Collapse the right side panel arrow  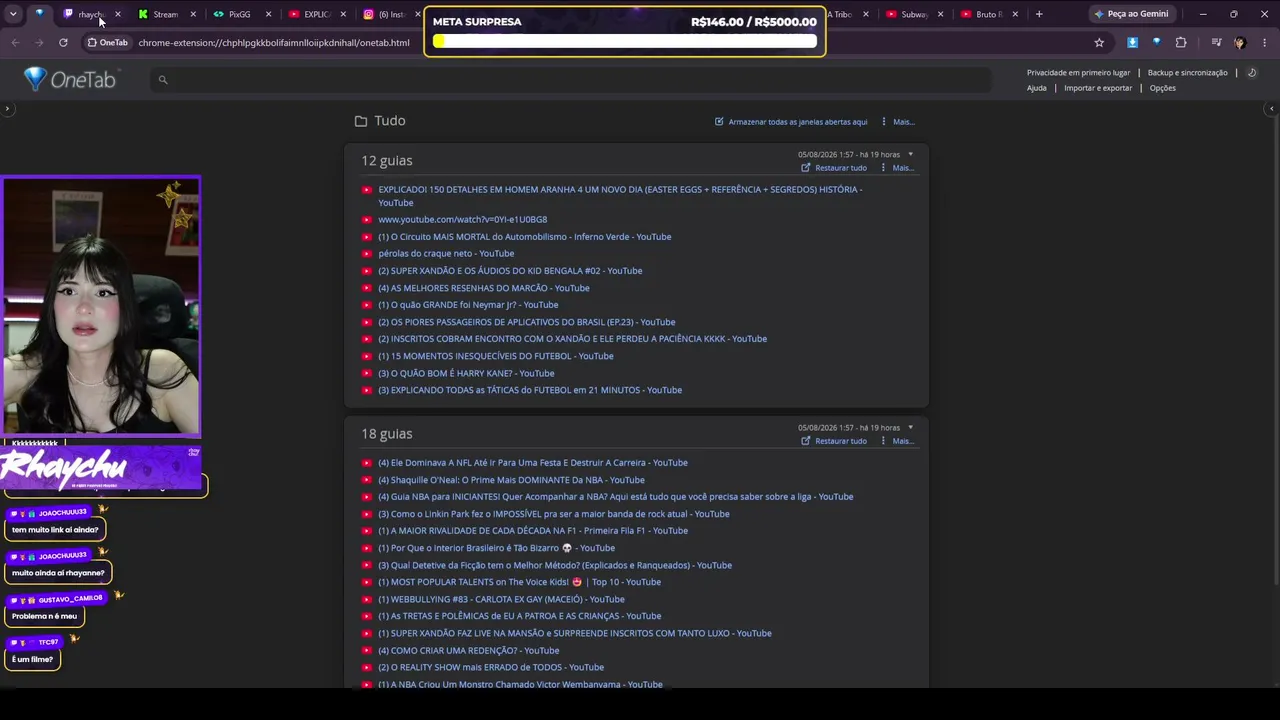point(1272,108)
